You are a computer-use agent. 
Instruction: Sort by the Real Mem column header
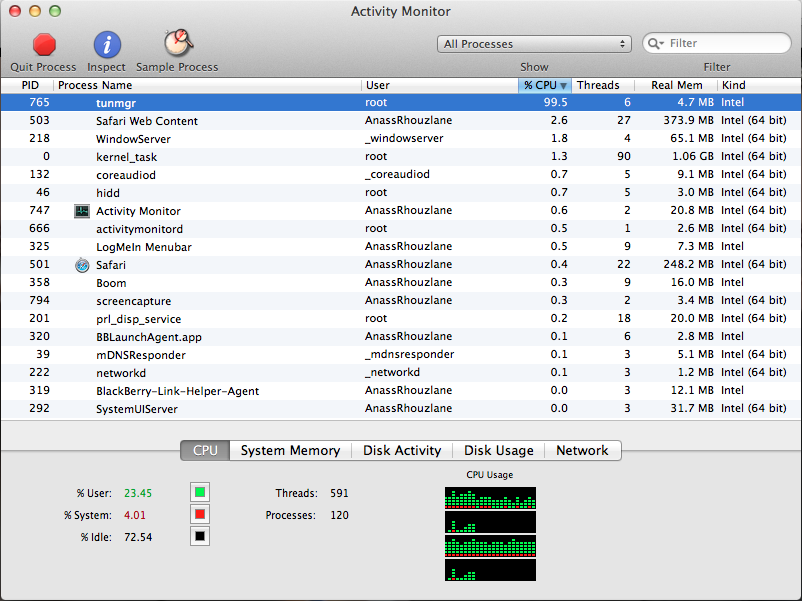click(x=676, y=85)
